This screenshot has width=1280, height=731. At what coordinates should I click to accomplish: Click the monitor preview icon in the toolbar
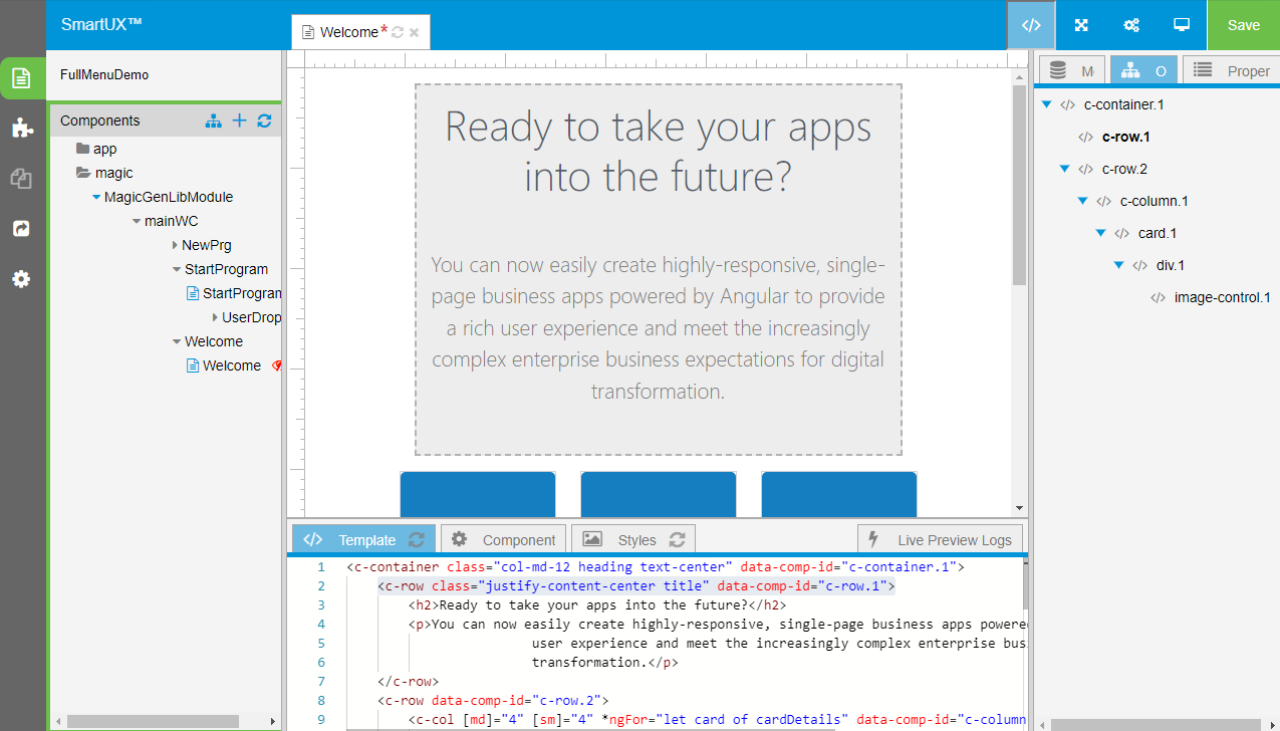coord(1181,25)
